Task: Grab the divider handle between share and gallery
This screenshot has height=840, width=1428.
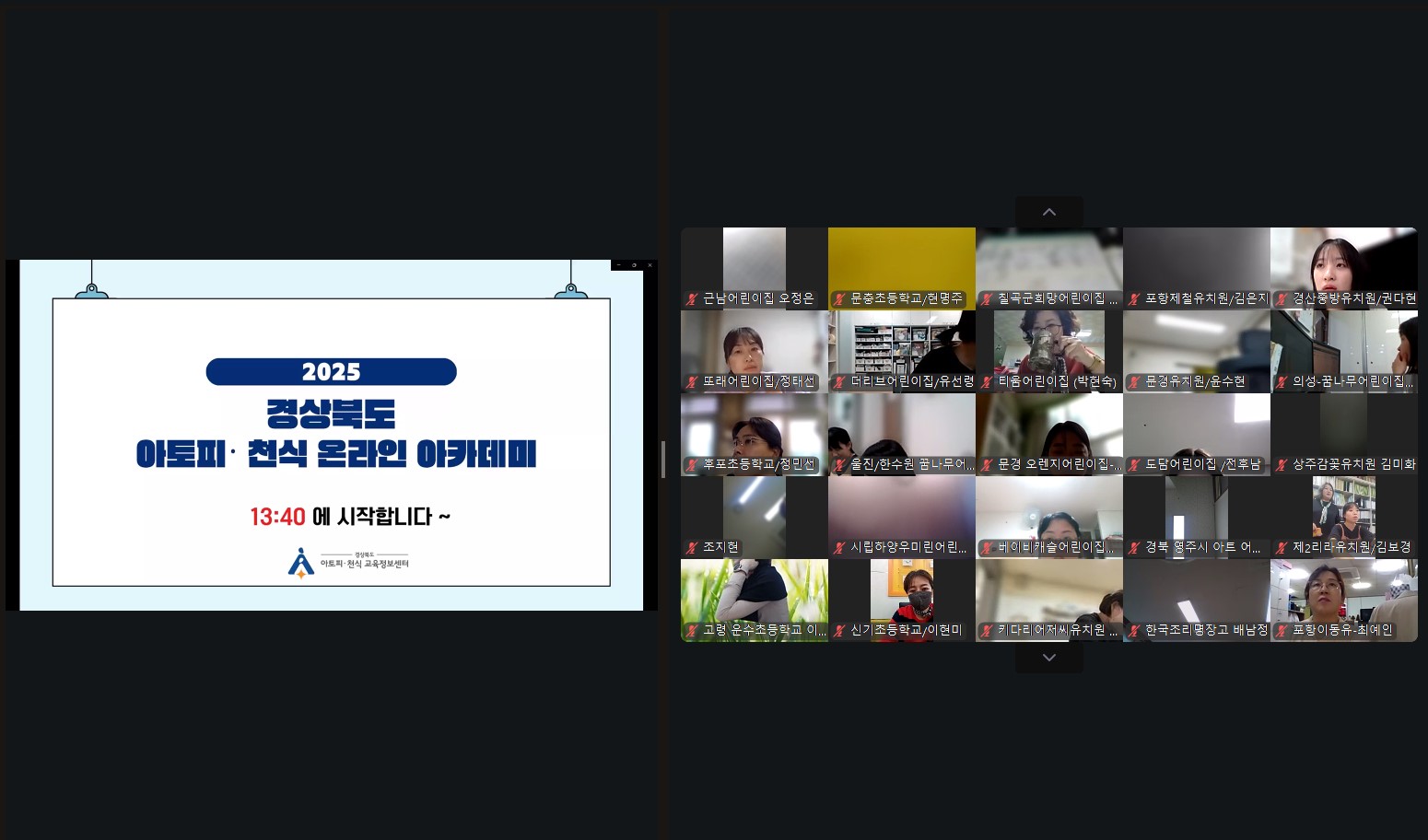Action: coord(663,460)
